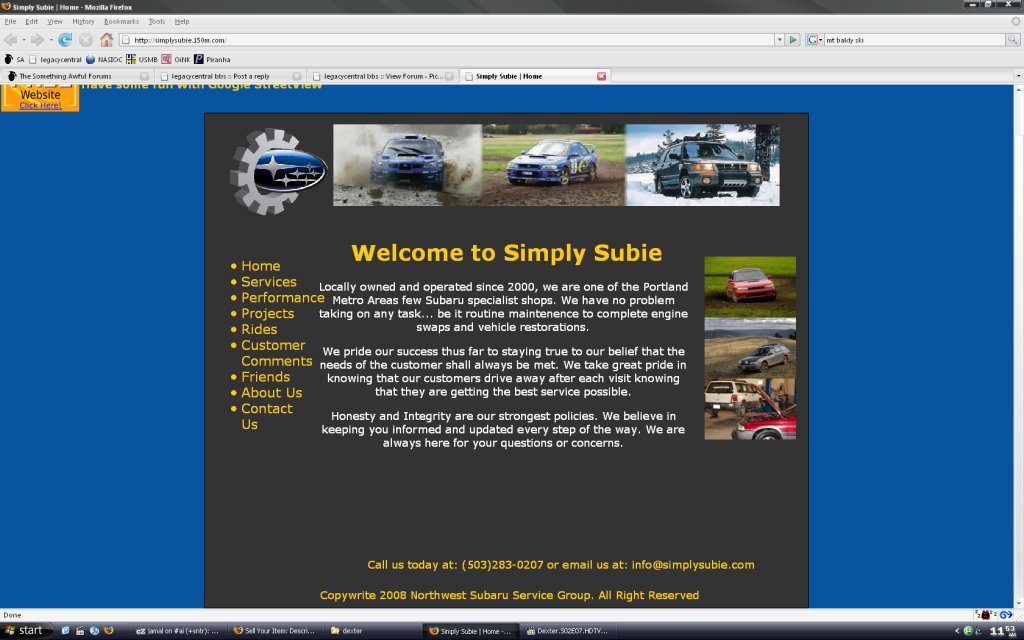1024x640 pixels.
Task: Open the OiNK bookmark
Action: (176, 59)
